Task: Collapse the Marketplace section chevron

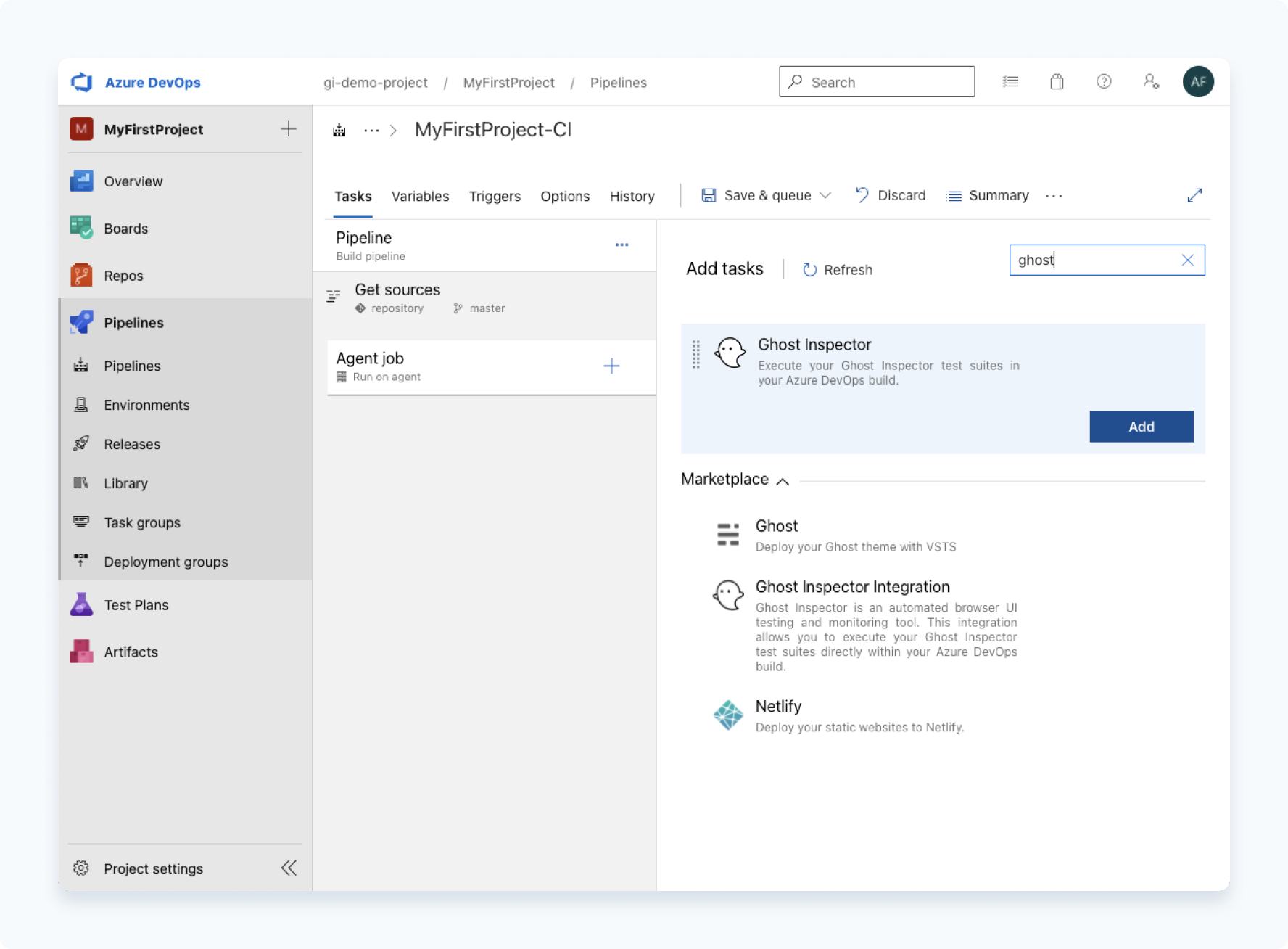Action: click(783, 481)
